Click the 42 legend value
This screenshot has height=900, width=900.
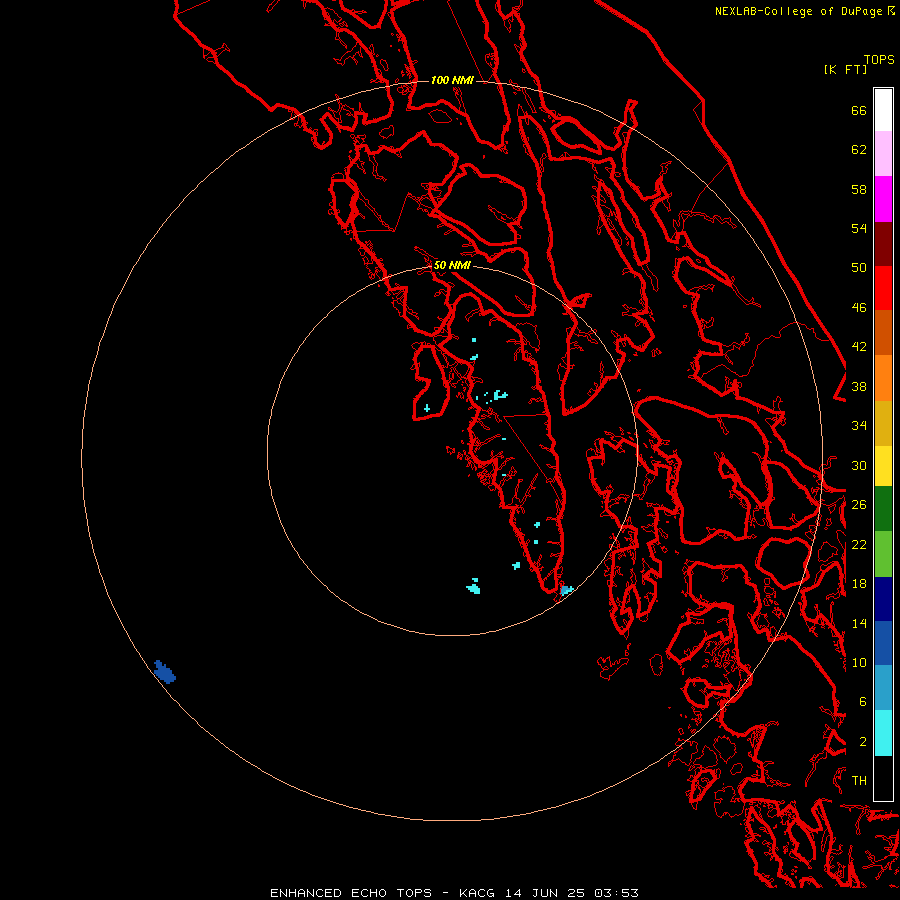(x=859, y=347)
